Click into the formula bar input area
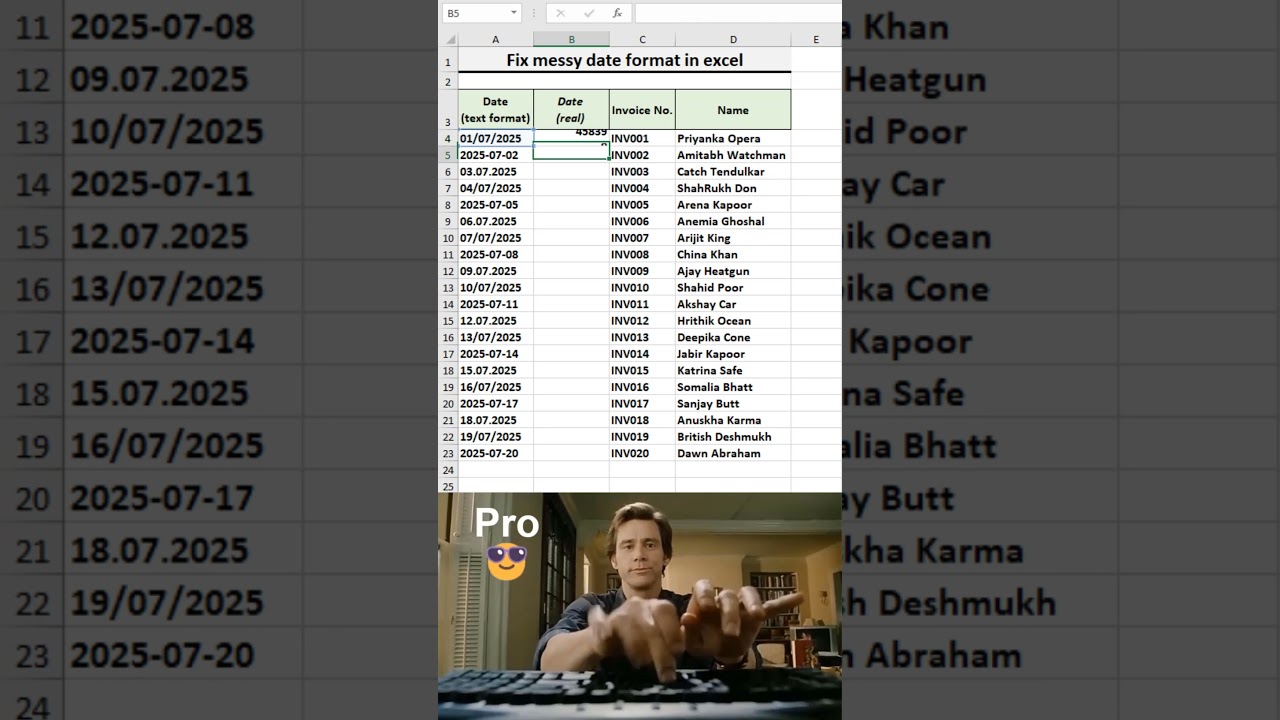 click(738, 13)
